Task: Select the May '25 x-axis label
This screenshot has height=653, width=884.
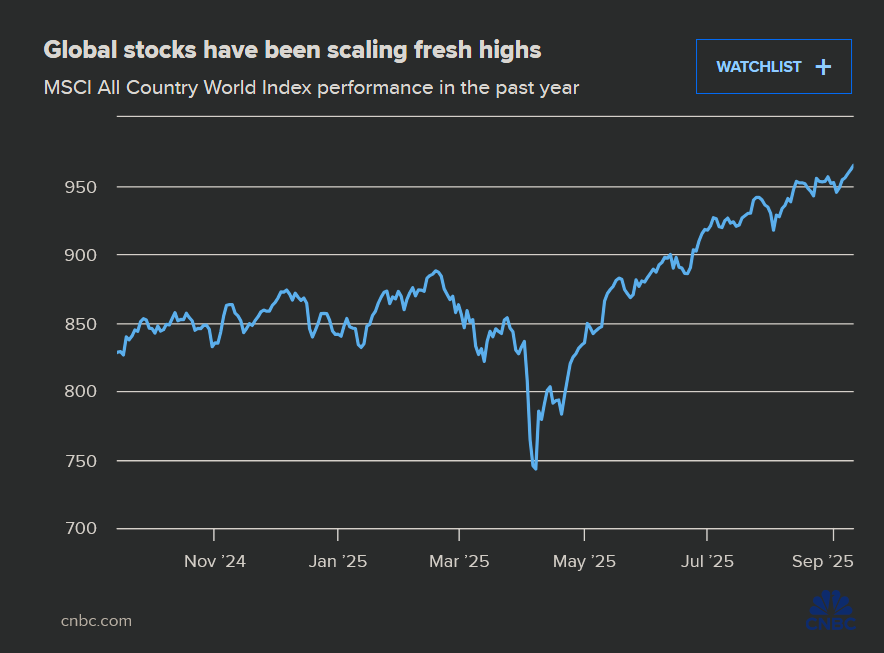Action: [x=583, y=561]
